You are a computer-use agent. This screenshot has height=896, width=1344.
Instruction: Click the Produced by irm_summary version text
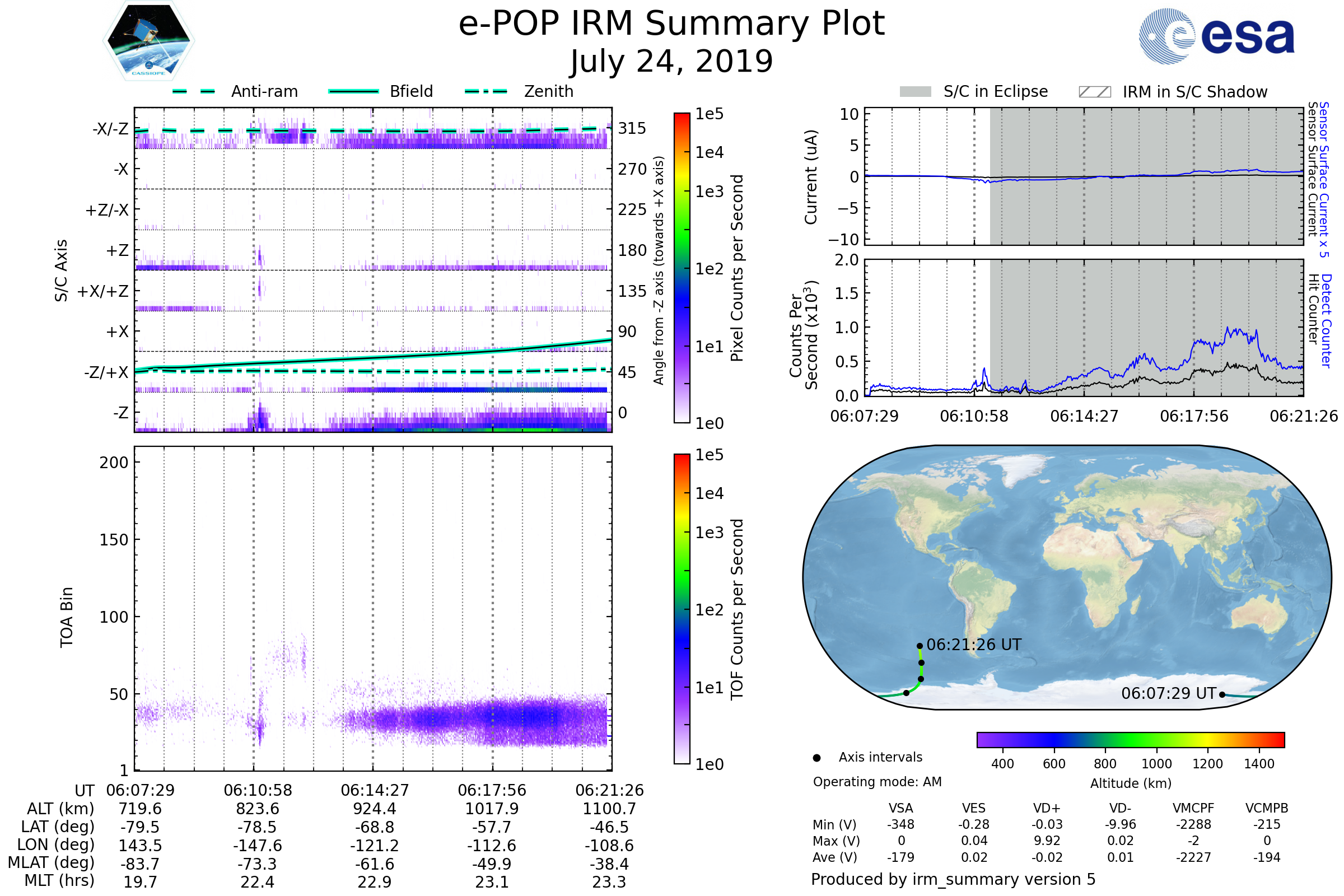click(x=953, y=879)
